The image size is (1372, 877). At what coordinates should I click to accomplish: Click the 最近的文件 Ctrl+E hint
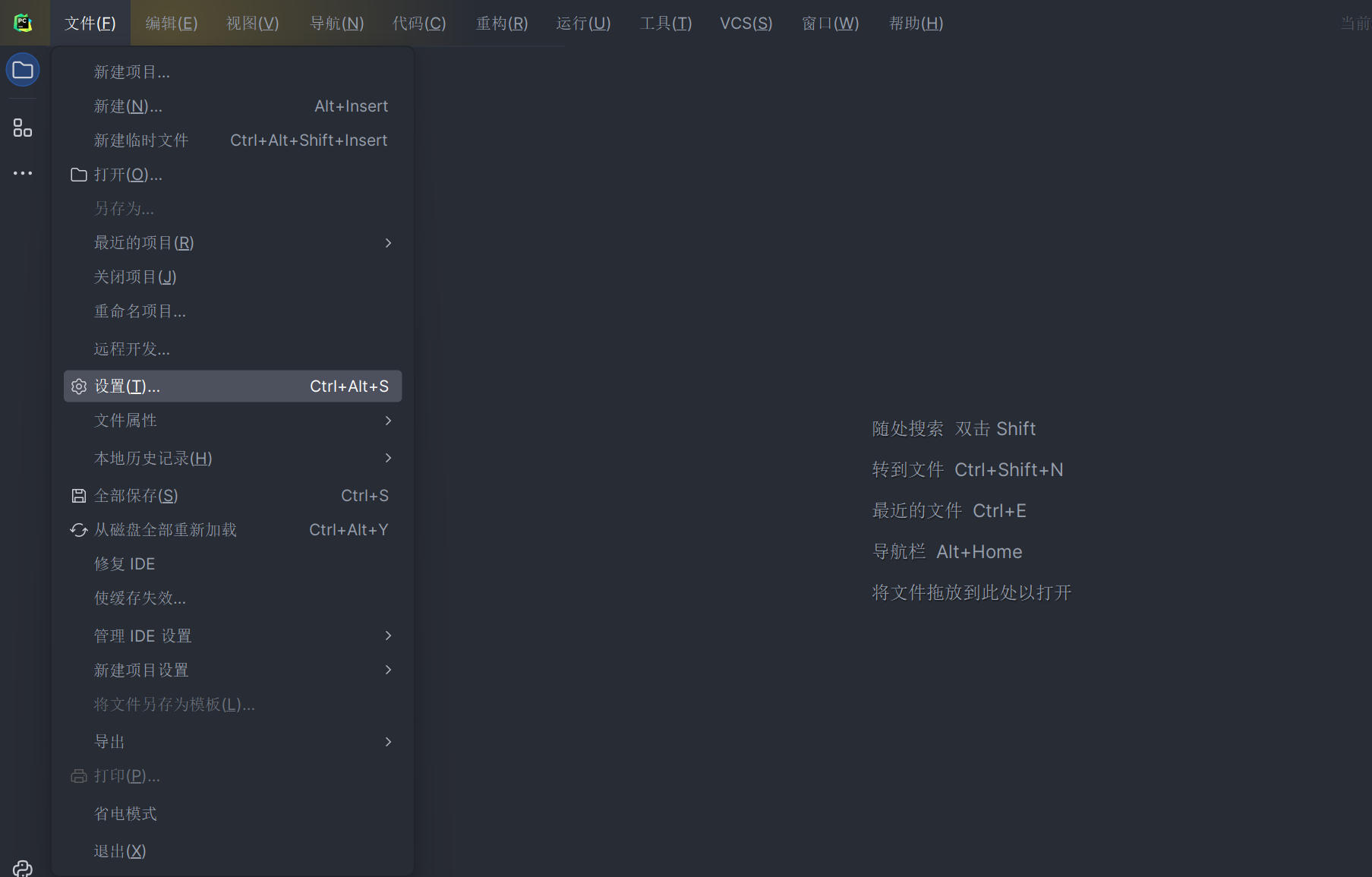click(949, 511)
